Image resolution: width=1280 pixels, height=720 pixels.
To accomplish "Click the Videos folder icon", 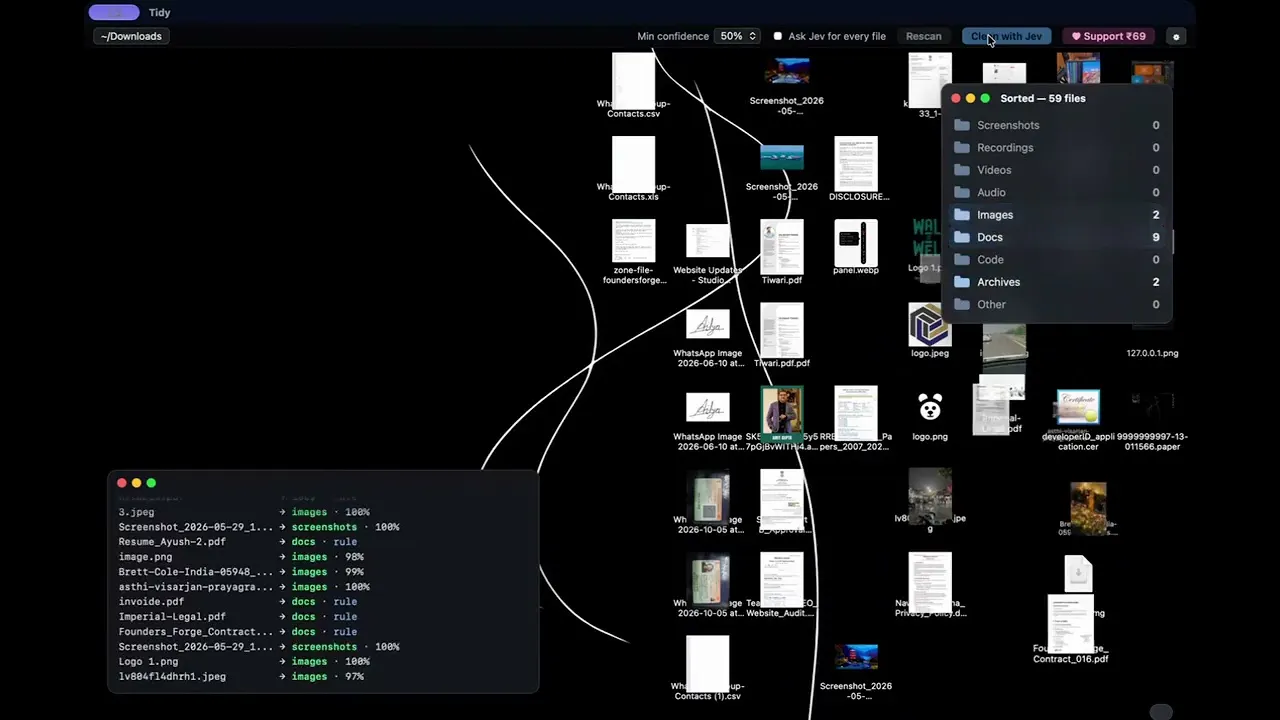I will 962,170.
